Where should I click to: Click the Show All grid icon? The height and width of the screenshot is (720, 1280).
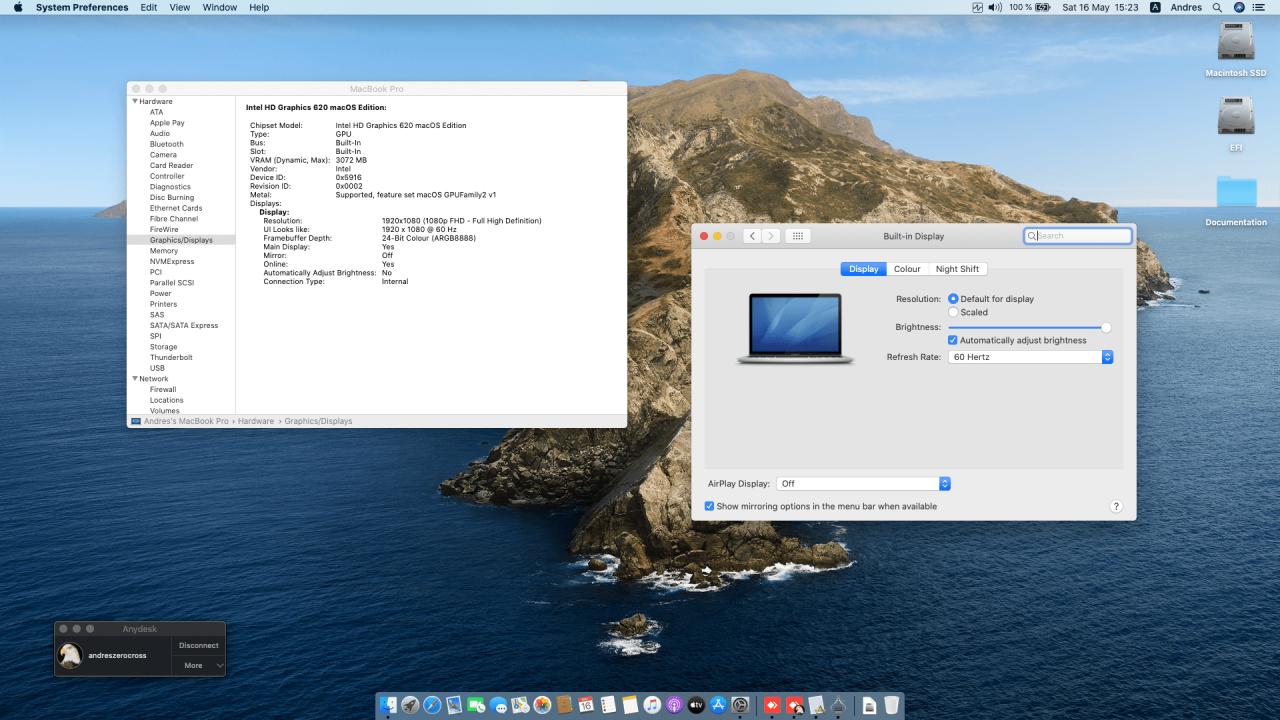coord(797,236)
